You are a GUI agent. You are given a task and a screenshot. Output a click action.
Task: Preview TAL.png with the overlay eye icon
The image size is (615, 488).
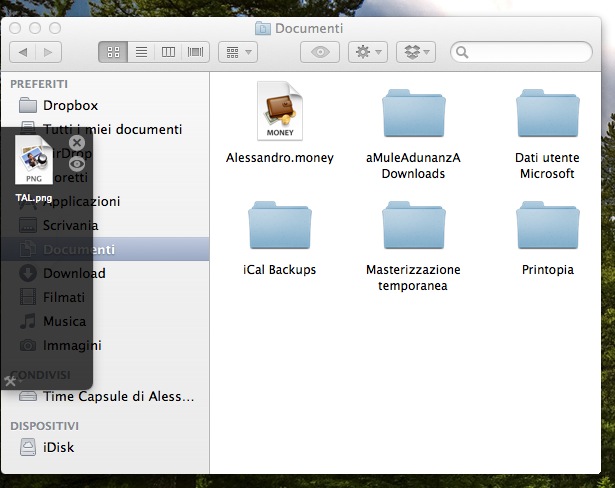pyautogui.click(x=77, y=163)
